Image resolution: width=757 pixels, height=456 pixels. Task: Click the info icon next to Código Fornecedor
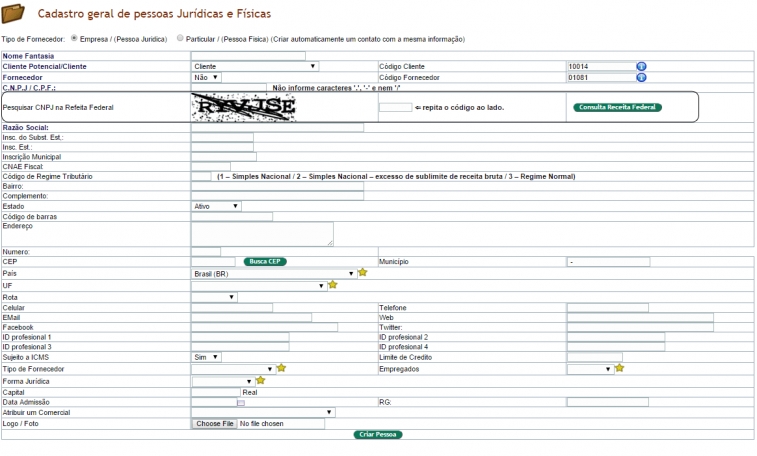(x=641, y=77)
